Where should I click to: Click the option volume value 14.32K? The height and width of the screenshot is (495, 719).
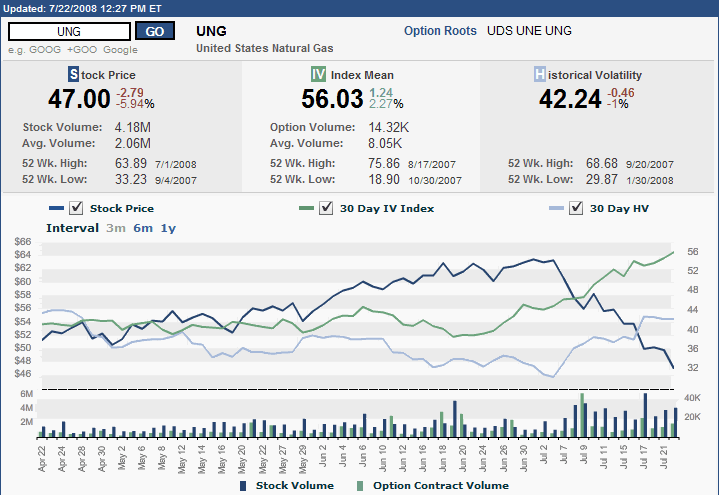[388, 127]
